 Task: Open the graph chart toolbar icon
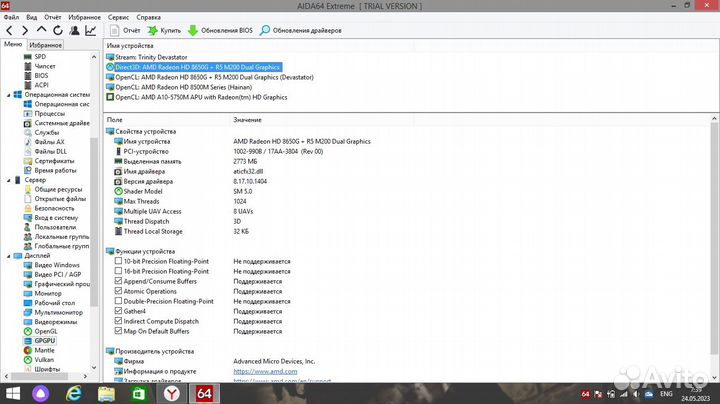tap(90, 31)
